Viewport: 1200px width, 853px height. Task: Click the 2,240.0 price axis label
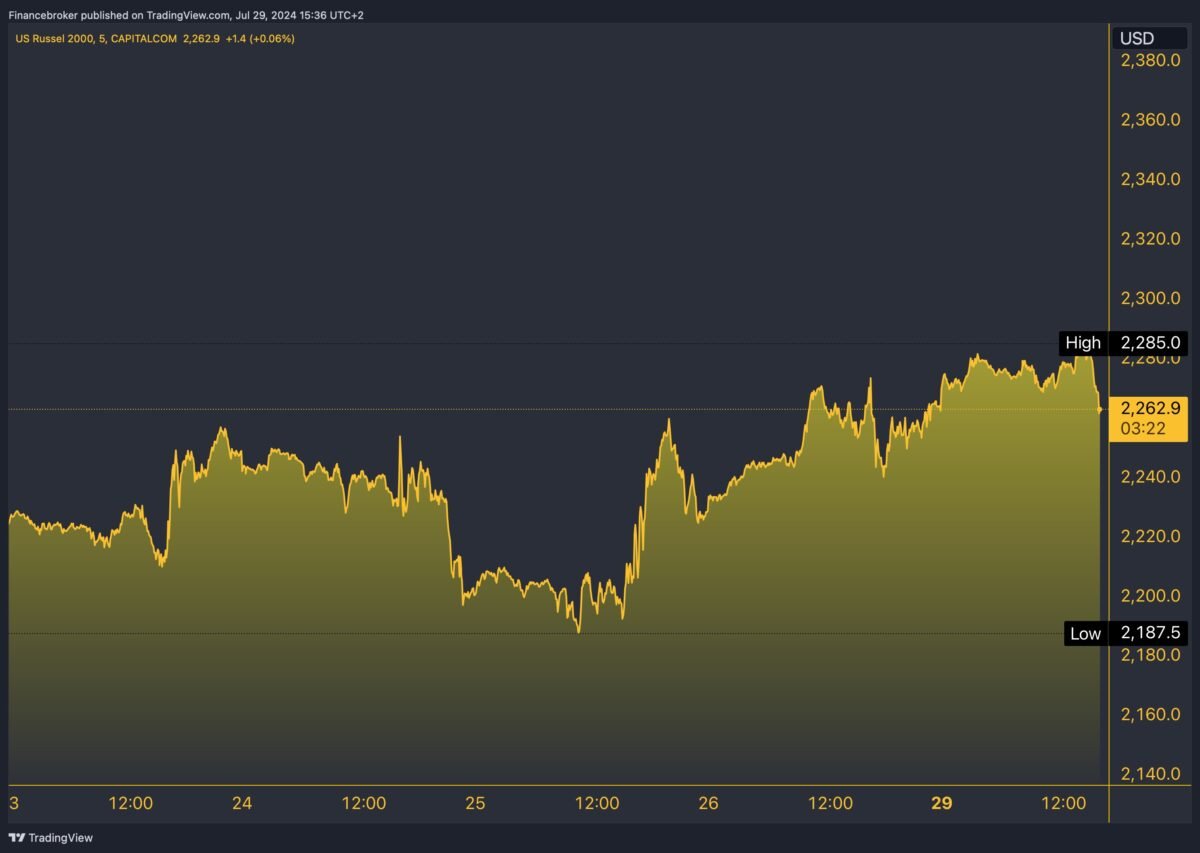[x=1151, y=476]
